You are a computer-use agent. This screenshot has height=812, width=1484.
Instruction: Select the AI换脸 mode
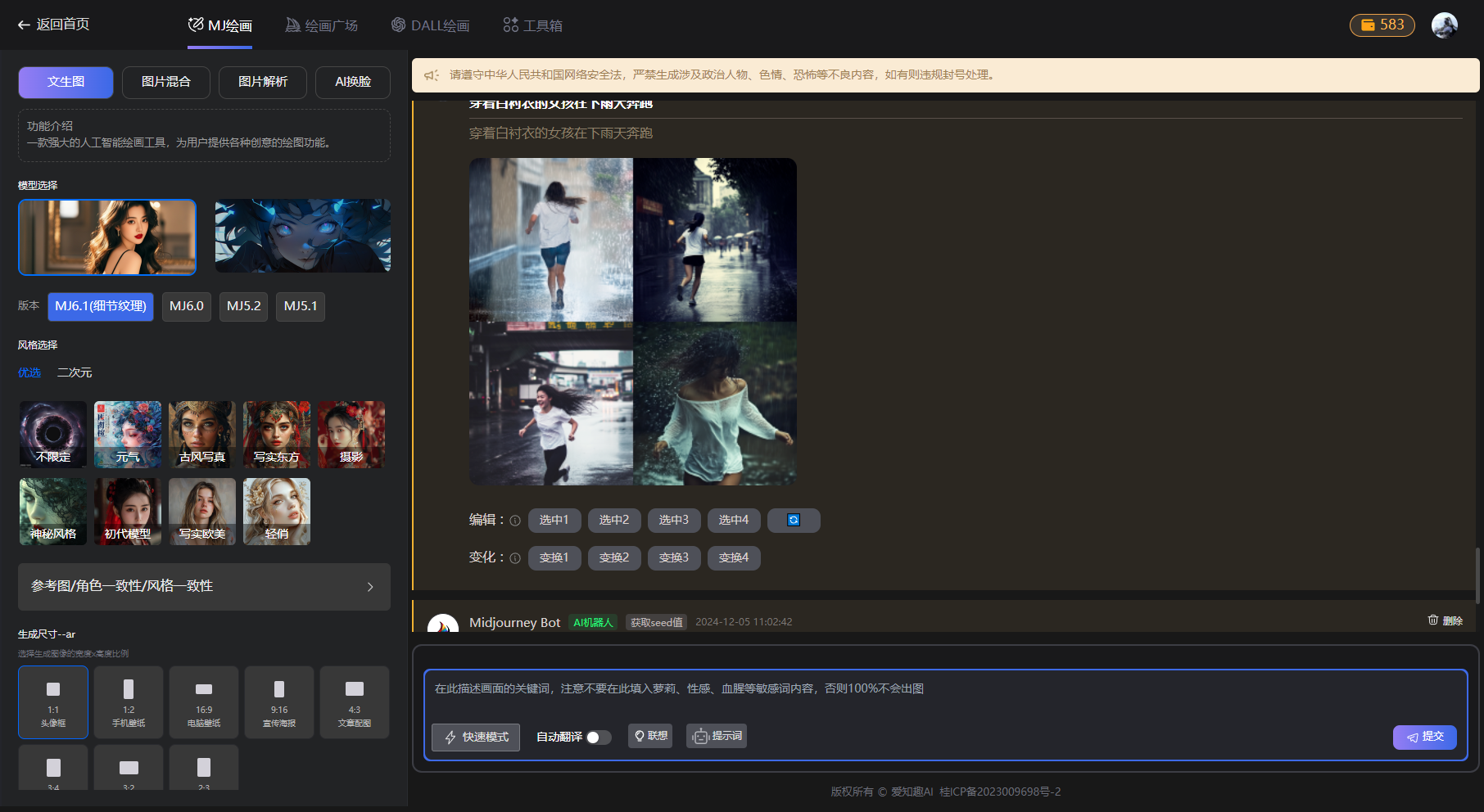pos(353,82)
